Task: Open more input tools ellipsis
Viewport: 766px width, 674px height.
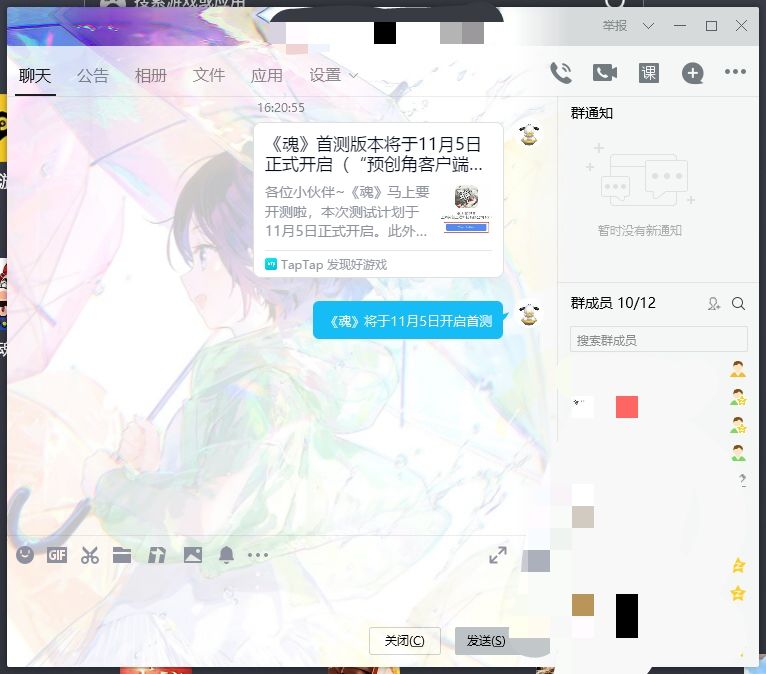Action: tap(258, 555)
